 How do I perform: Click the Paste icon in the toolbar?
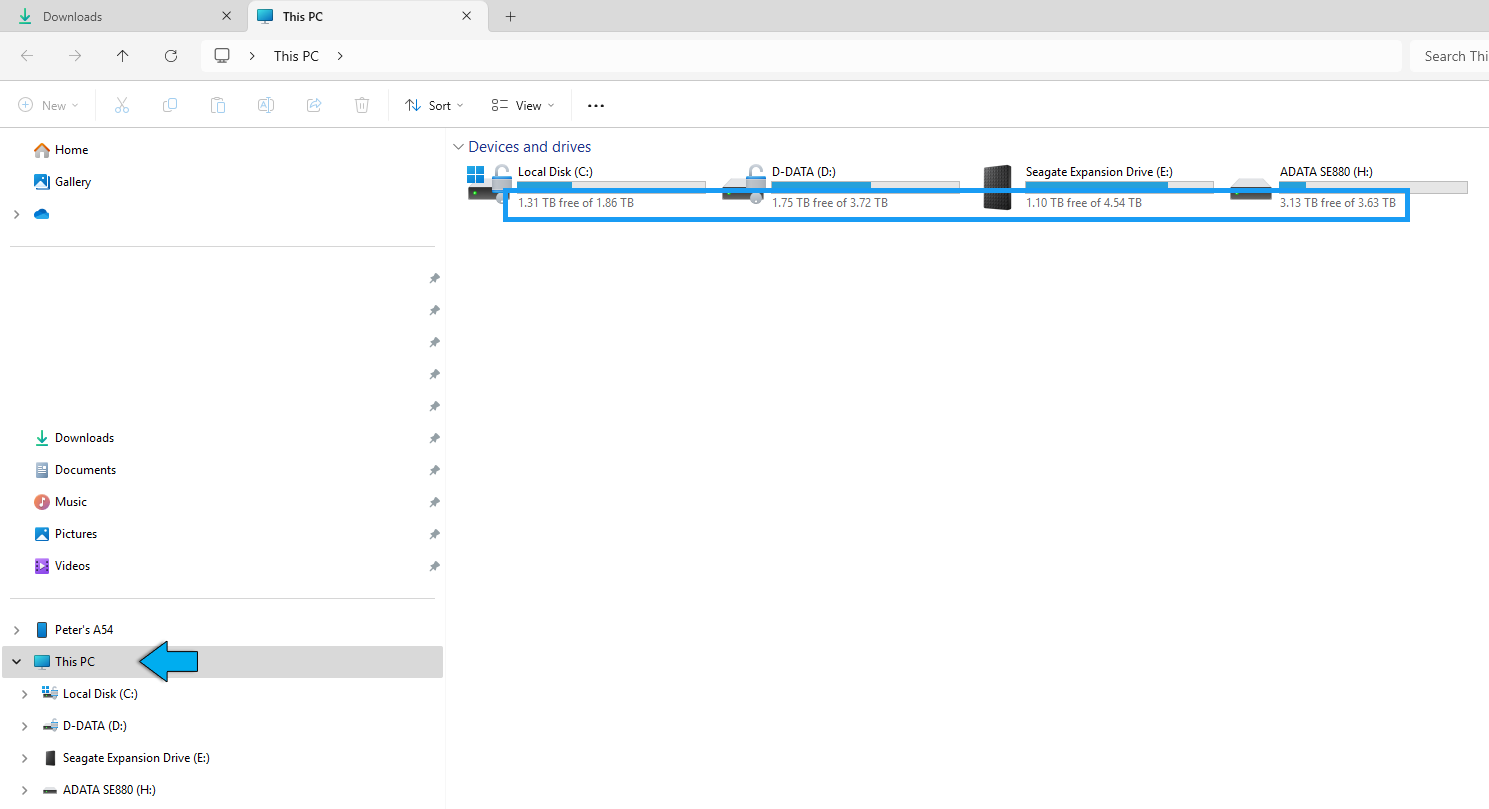pyautogui.click(x=218, y=105)
